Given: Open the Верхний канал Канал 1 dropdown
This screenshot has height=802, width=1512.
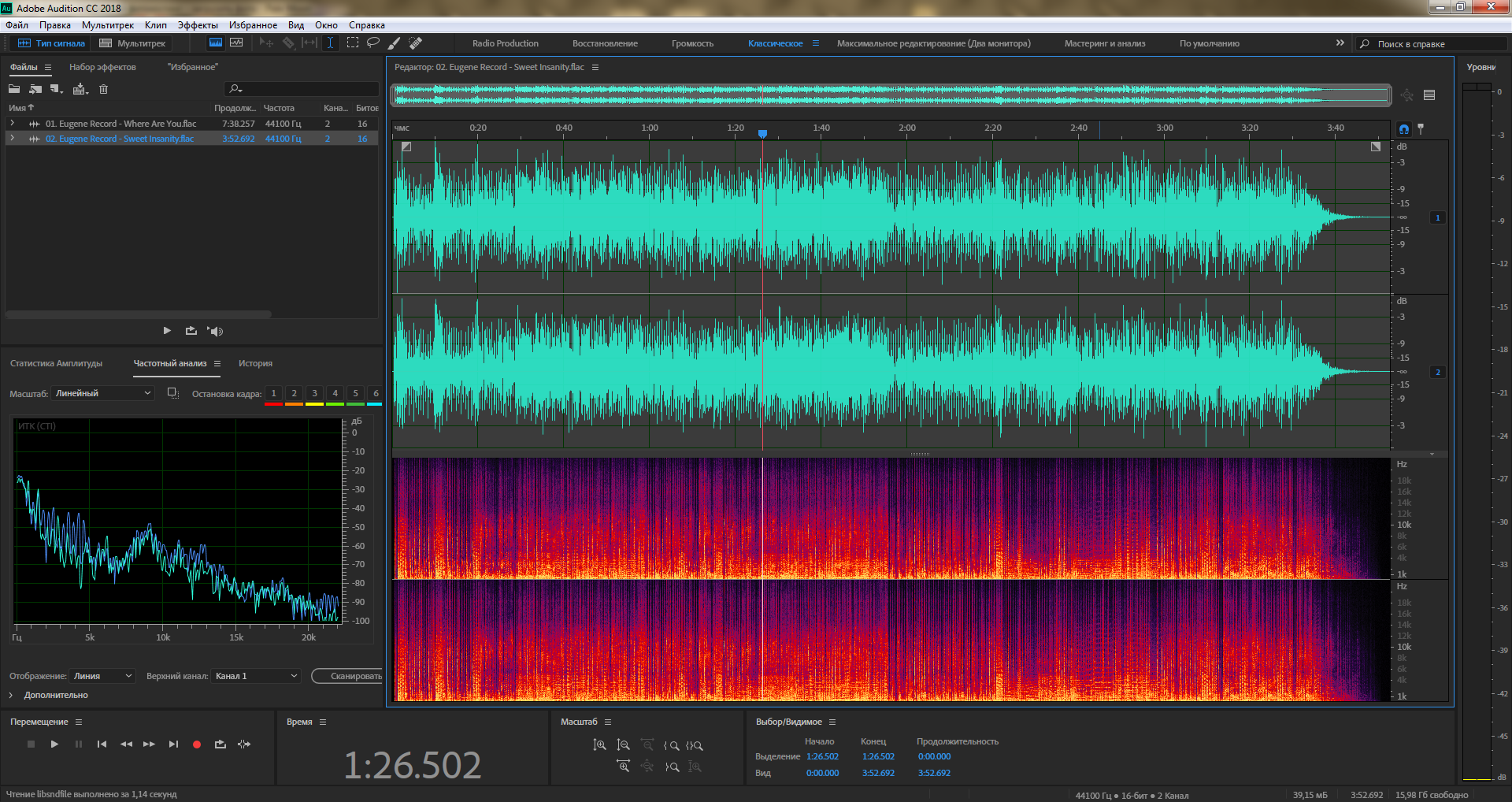Looking at the screenshot, I should click(256, 676).
